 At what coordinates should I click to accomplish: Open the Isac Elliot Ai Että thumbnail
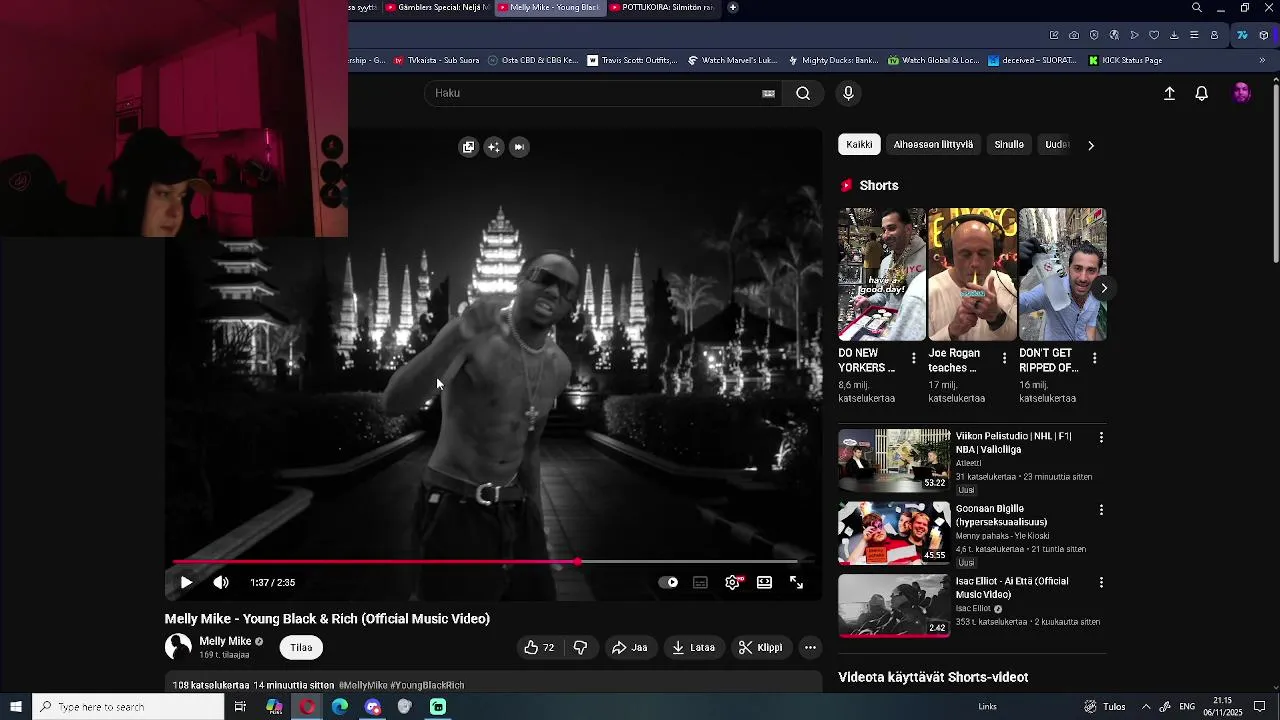[894, 605]
